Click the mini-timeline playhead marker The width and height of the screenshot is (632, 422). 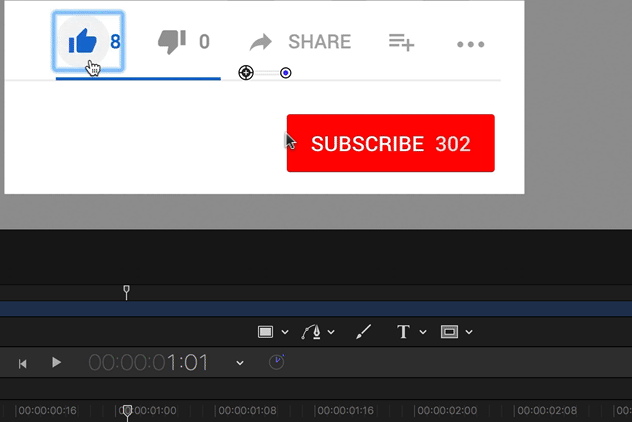[126, 292]
